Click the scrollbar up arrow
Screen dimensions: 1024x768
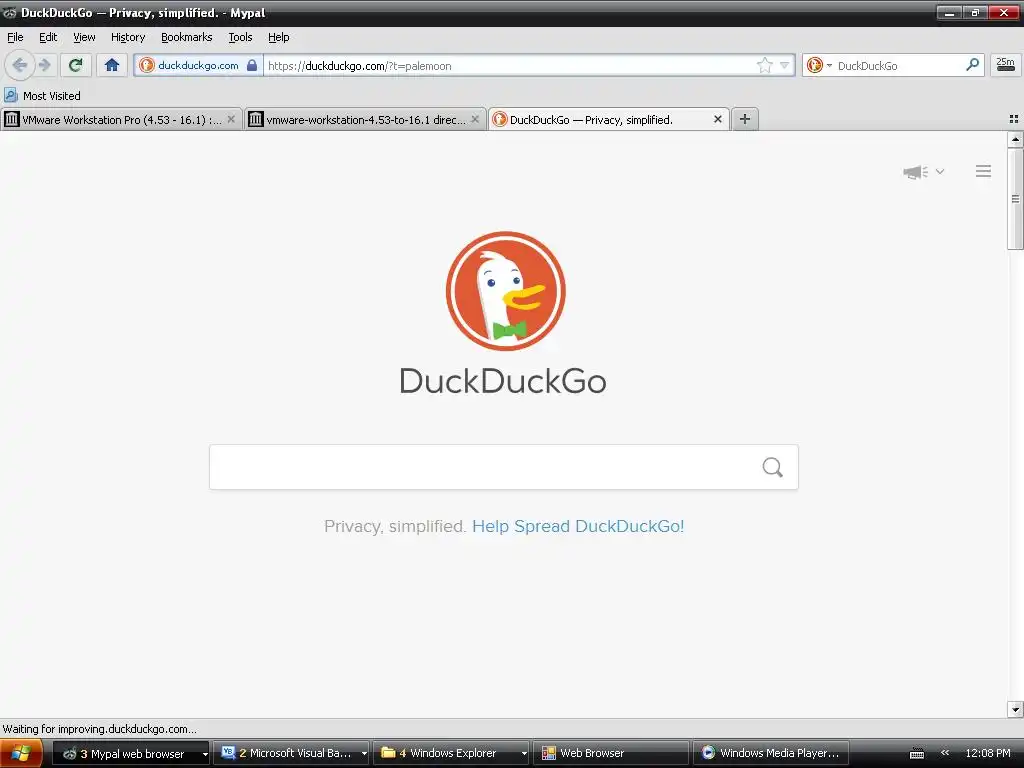(1015, 139)
